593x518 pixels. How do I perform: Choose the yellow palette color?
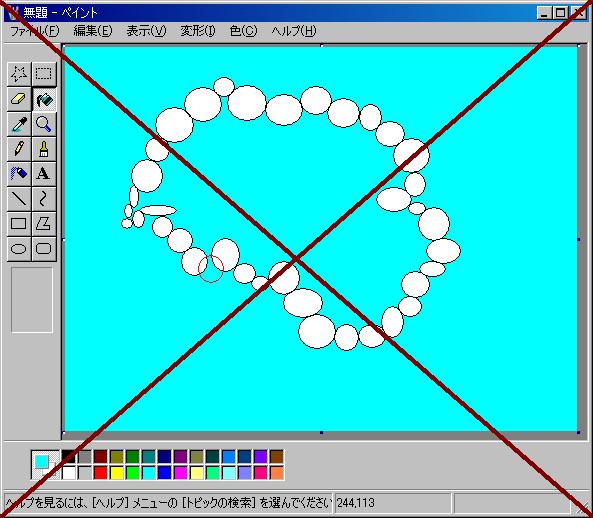(116, 473)
